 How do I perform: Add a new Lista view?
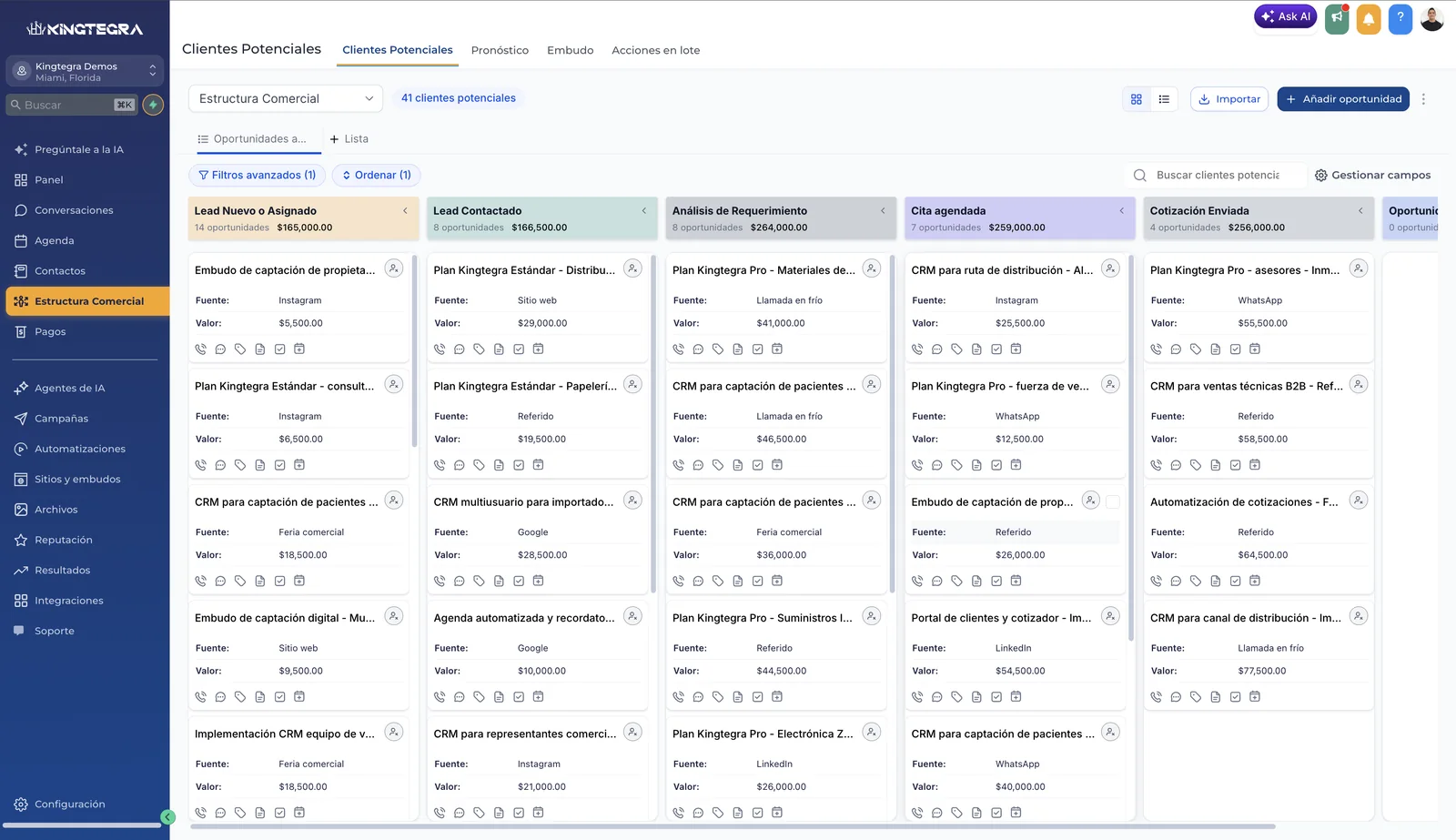pyautogui.click(x=349, y=139)
